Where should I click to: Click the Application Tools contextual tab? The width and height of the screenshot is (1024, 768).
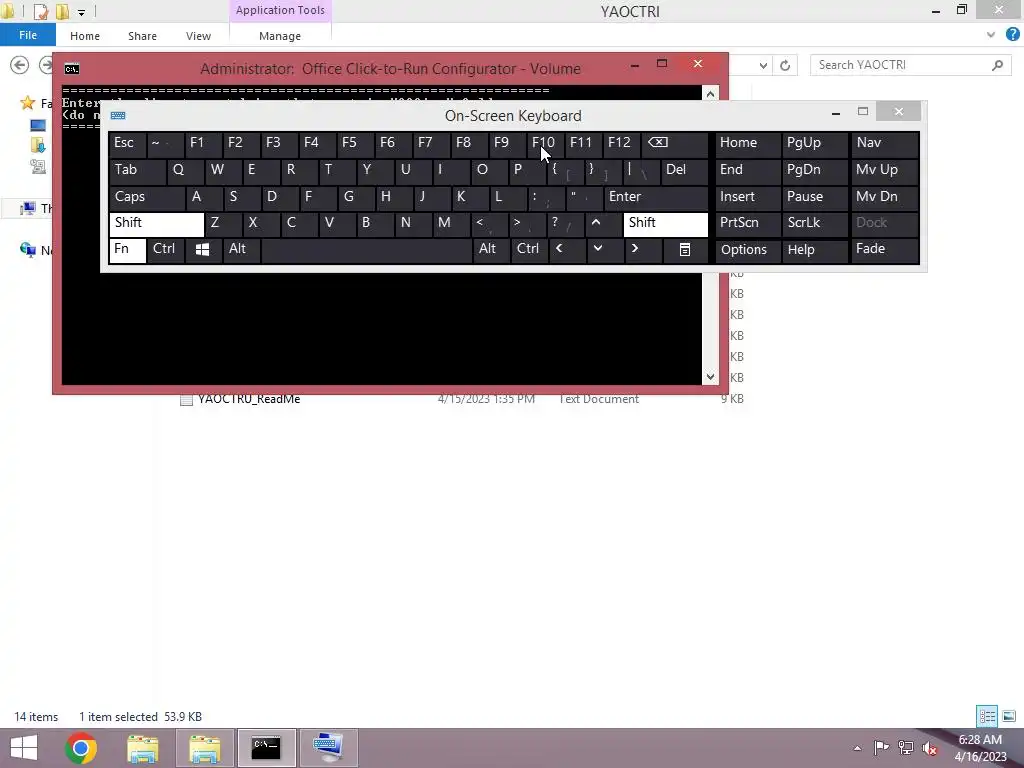point(280,10)
